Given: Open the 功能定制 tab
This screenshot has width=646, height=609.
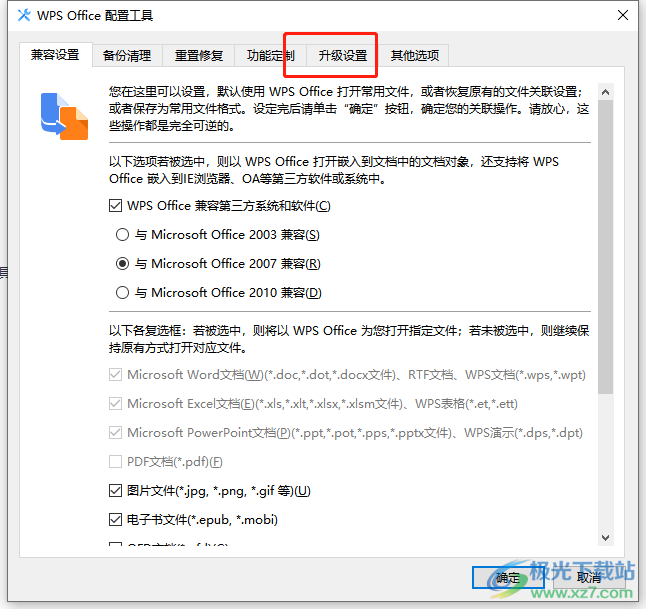Looking at the screenshot, I should tap(270, 55).
